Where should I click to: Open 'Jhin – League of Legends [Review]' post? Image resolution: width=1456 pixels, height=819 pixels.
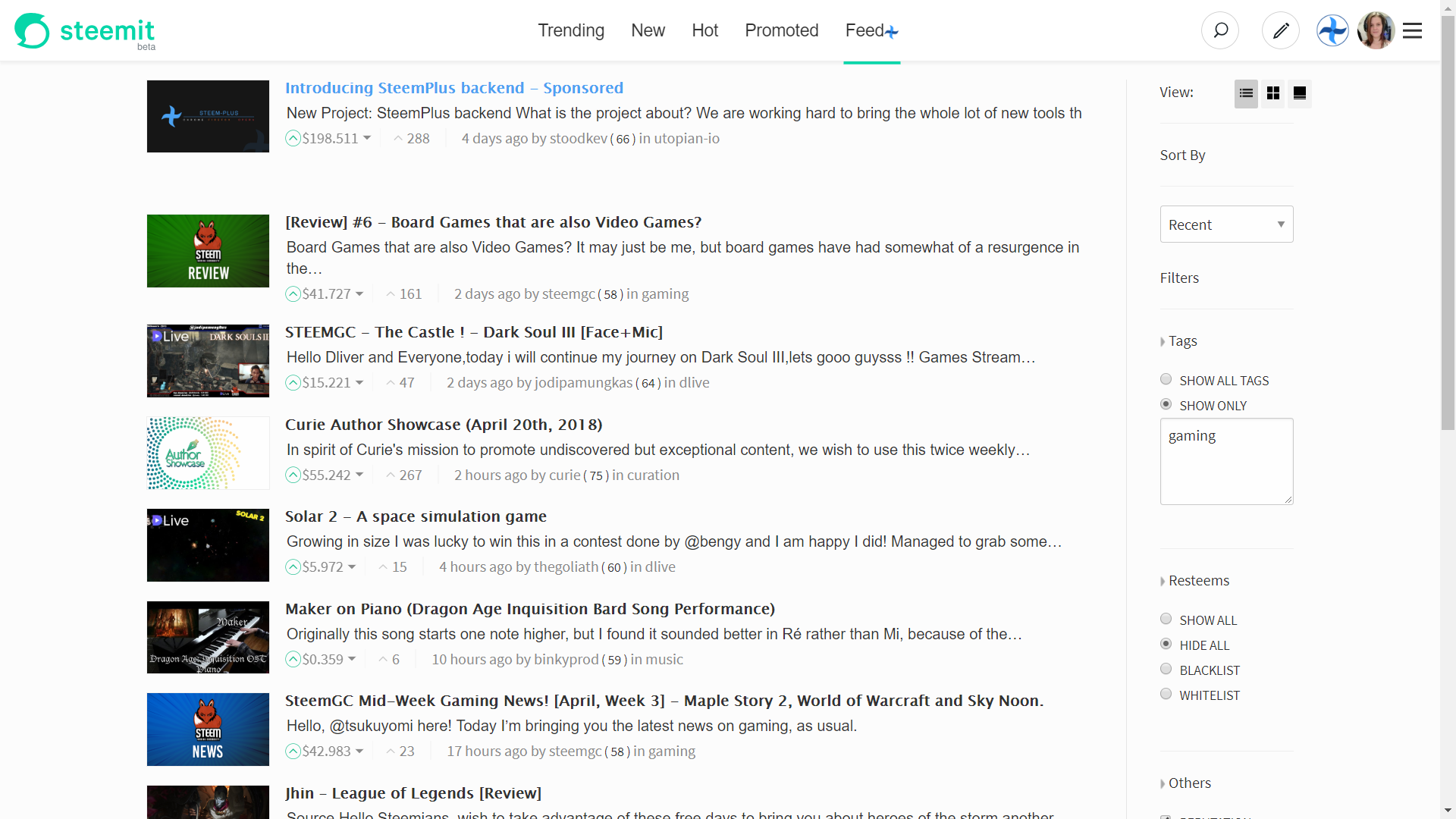[x=413, y=793]
